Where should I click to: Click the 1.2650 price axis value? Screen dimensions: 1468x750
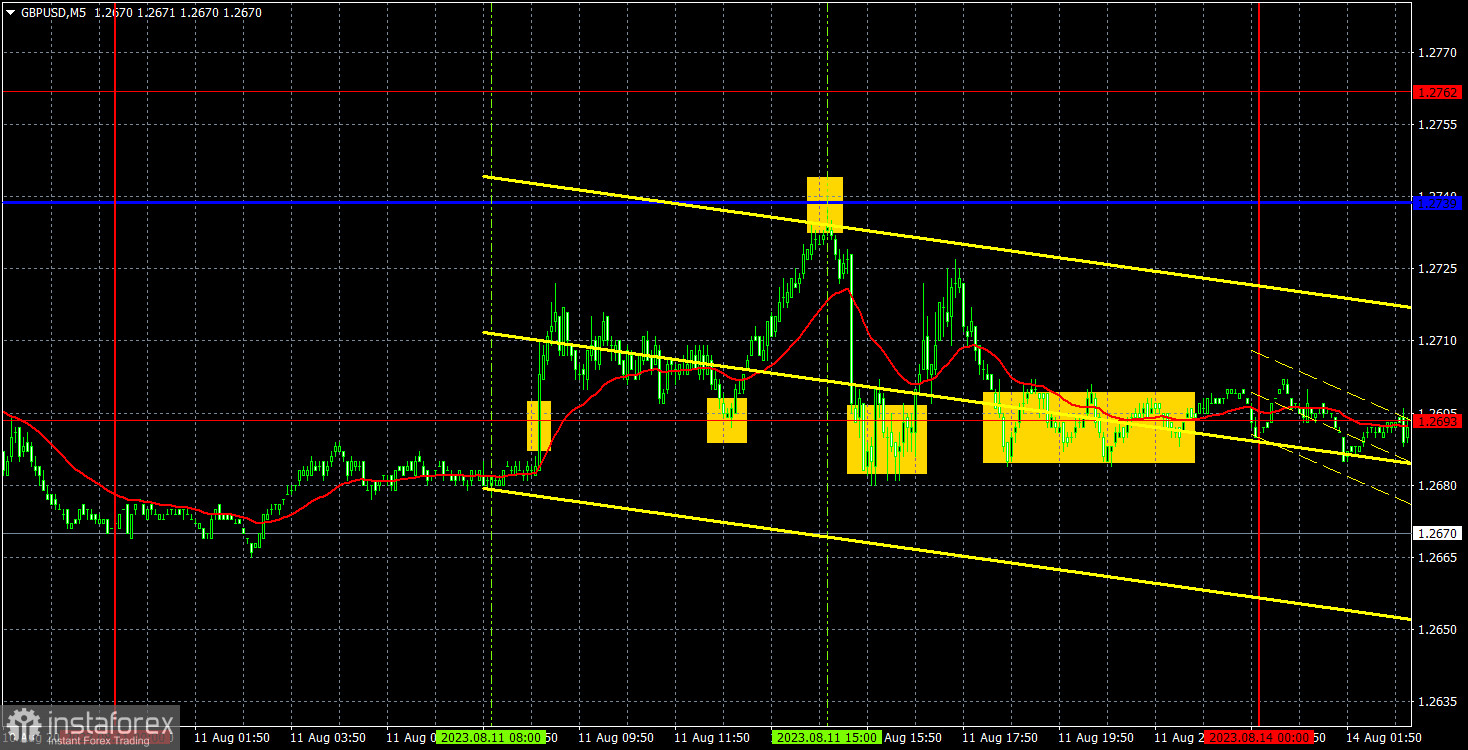tap(1439, 630)
